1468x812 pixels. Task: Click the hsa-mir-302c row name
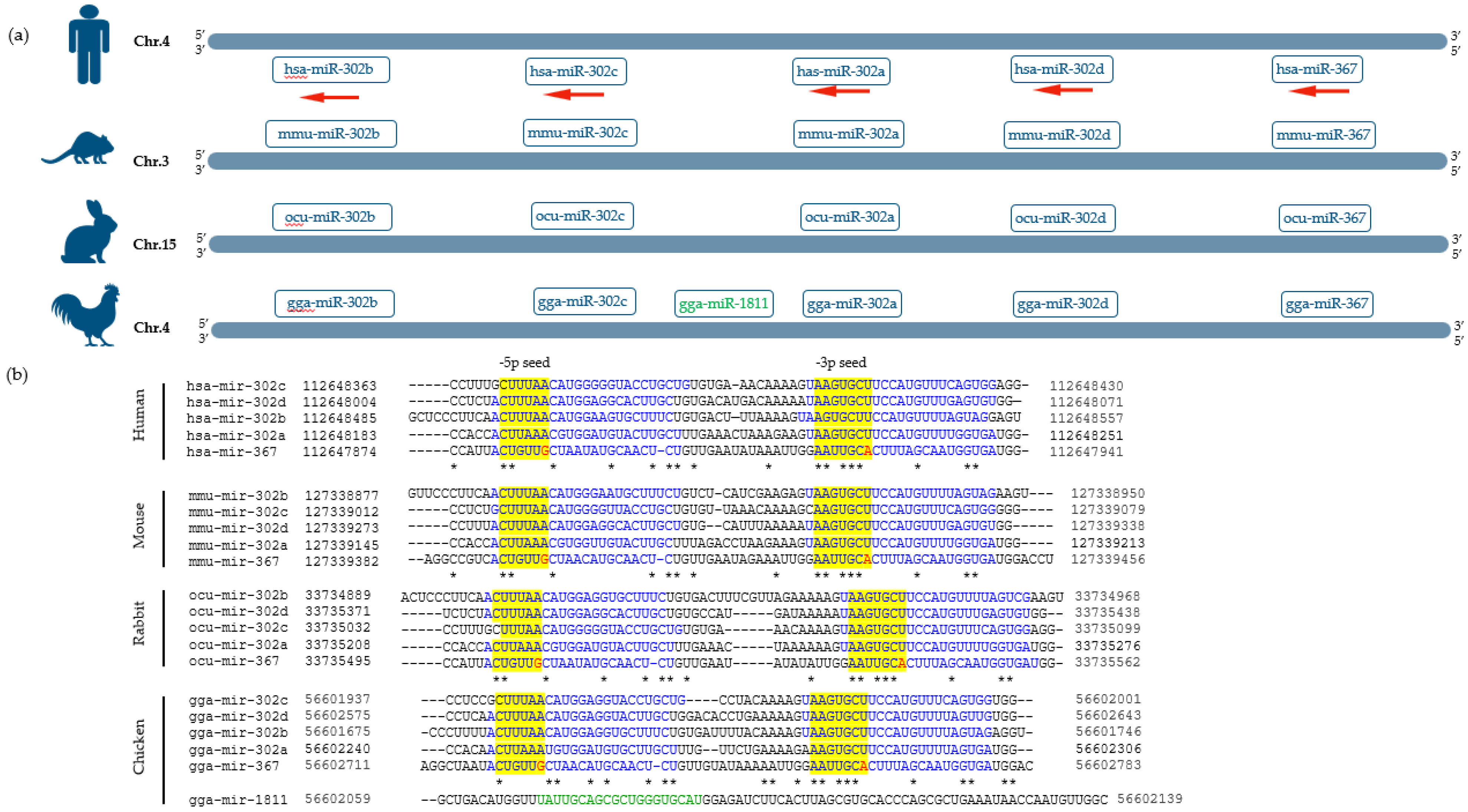(236, 386)
